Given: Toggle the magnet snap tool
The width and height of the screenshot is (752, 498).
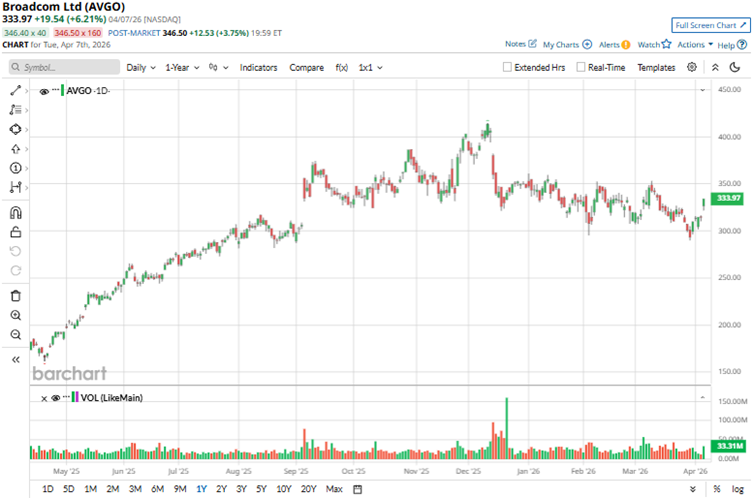Looking at the screenshot, I should coord(15,213).
